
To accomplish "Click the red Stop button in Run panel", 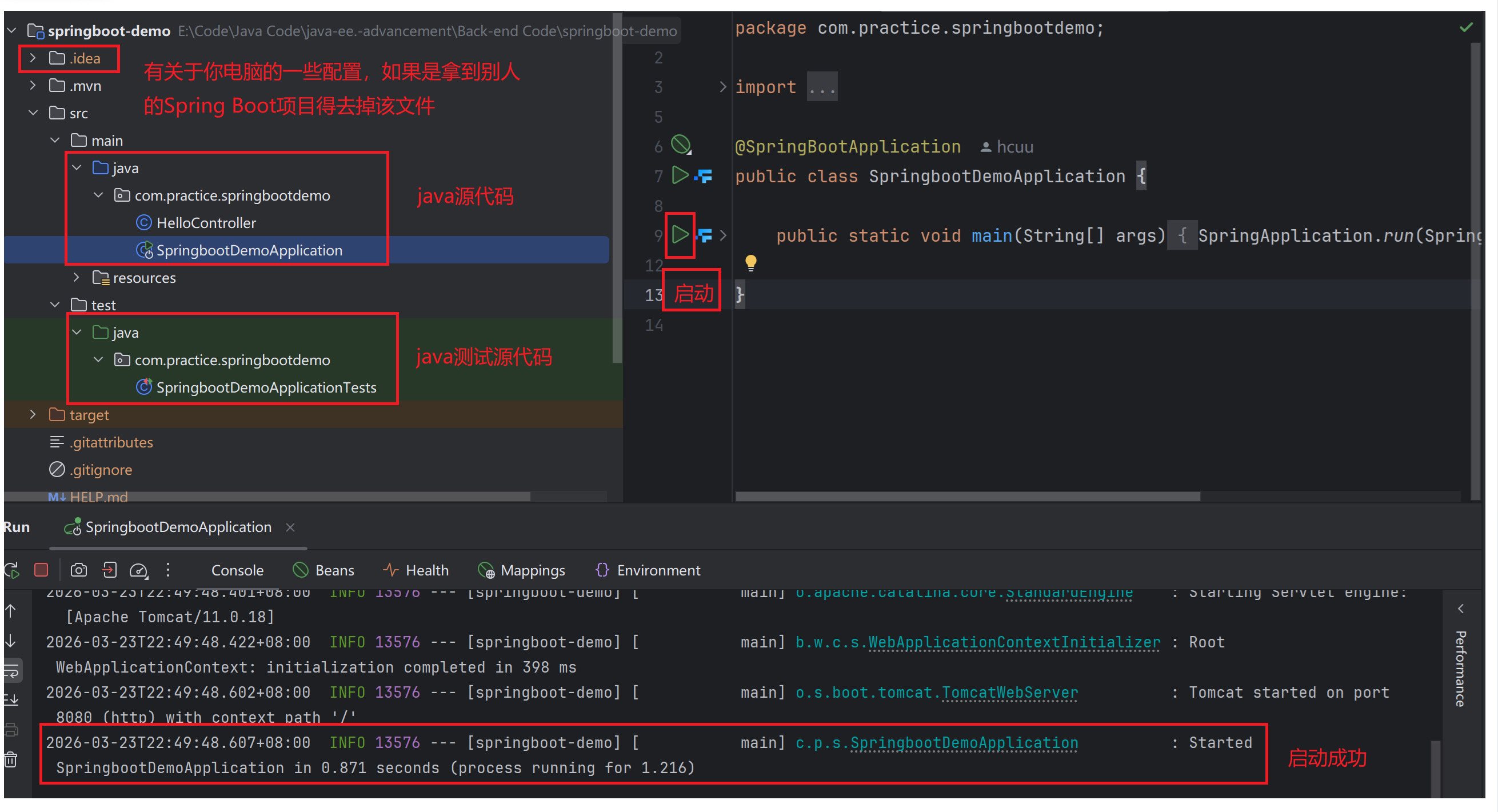I will point(41,570).
